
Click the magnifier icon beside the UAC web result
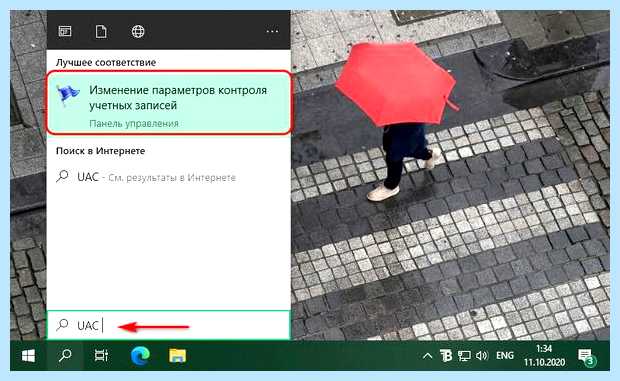click(x=62, y=176)
